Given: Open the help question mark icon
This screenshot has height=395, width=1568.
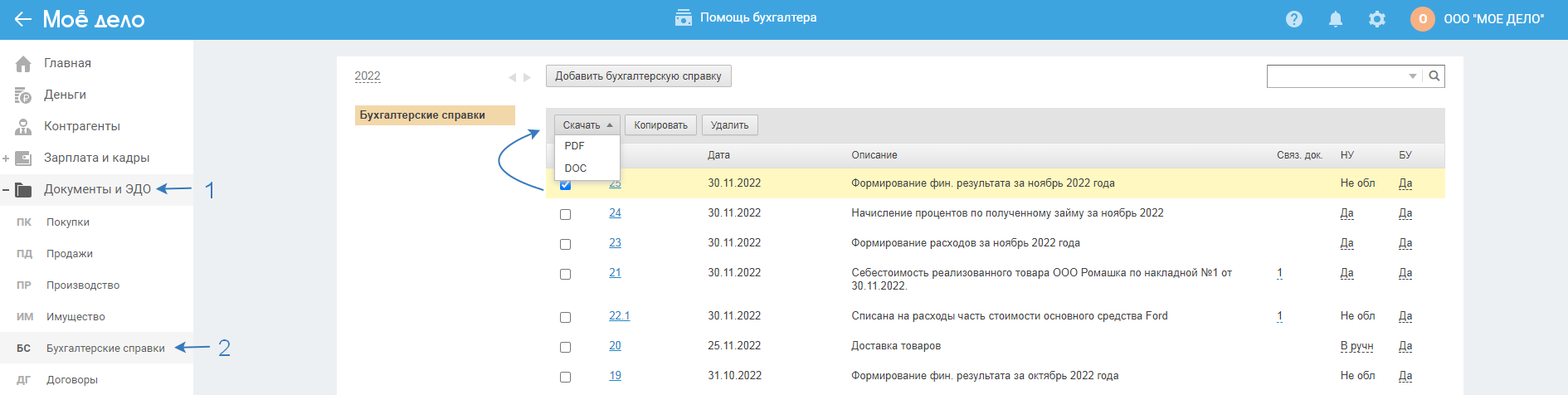Looking at the screenshot, I should tap(1293, 19).
